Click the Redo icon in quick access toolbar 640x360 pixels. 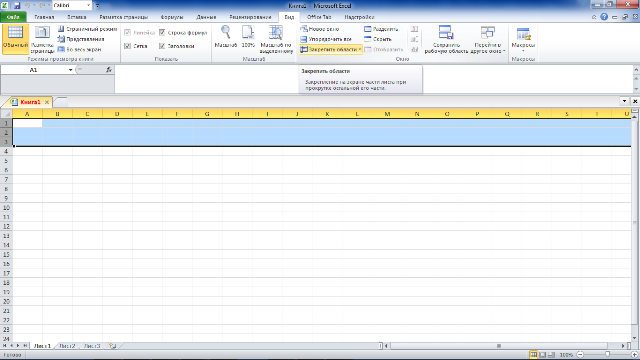click(42, 6)
